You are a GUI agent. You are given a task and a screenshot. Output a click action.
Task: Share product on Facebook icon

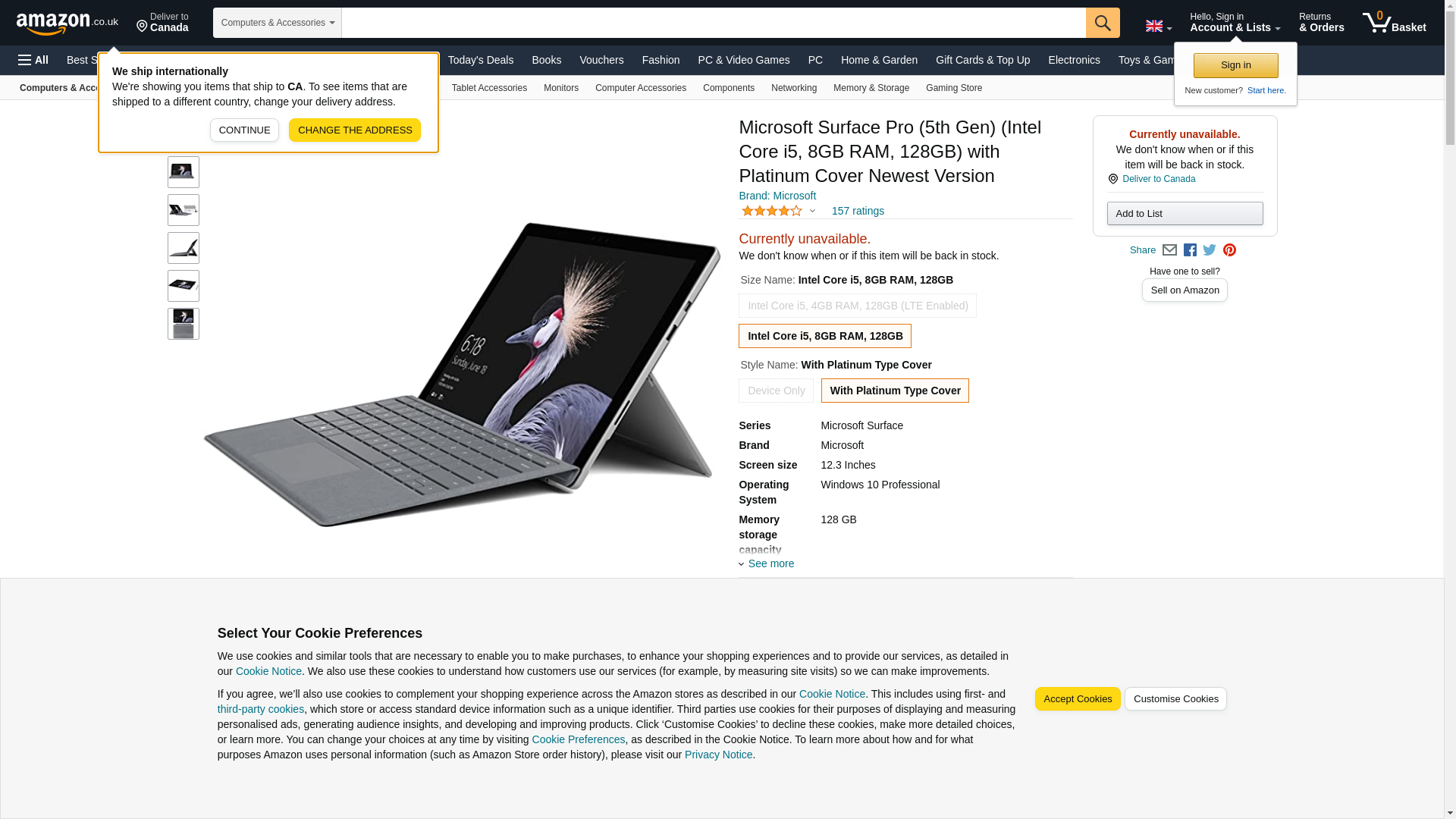pyautogui.click(x=1190, y=250)
